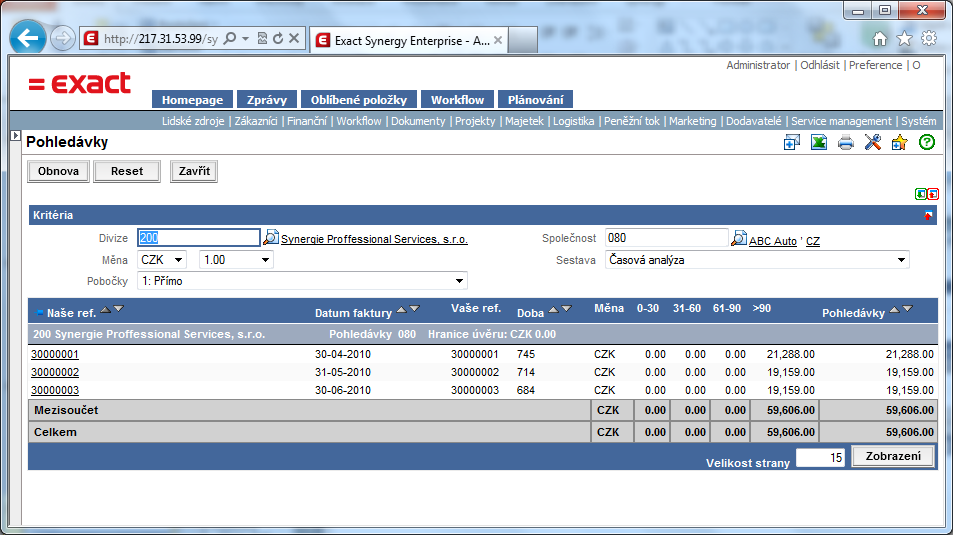Open the Divize lookup magnifier icon
Image resolution: width=953 pixels, height=535 pixels.
click(270, 238)
